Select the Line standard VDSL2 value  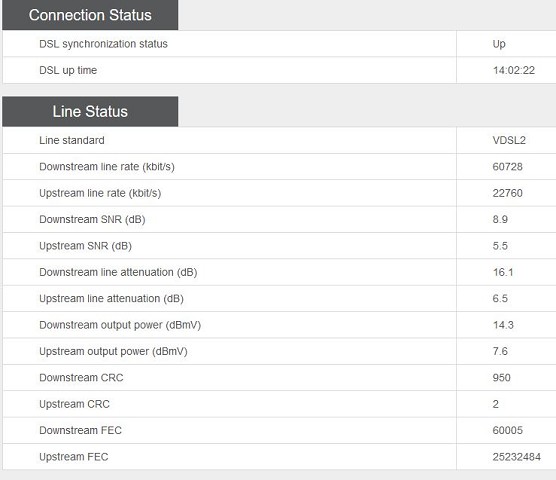(509, 140)
